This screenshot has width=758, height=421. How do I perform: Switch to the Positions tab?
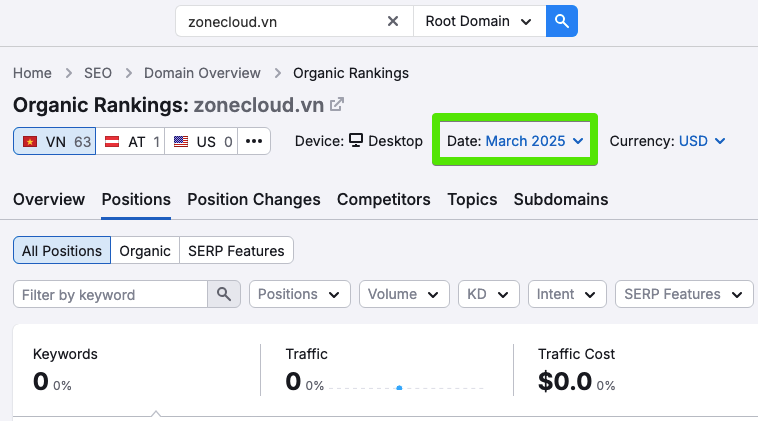[x=136, y=199]
